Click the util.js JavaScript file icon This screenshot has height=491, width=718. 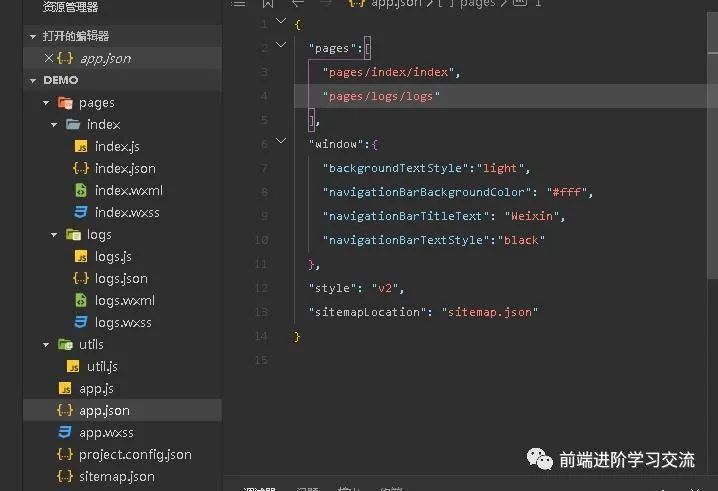click(x=73, y=367)
